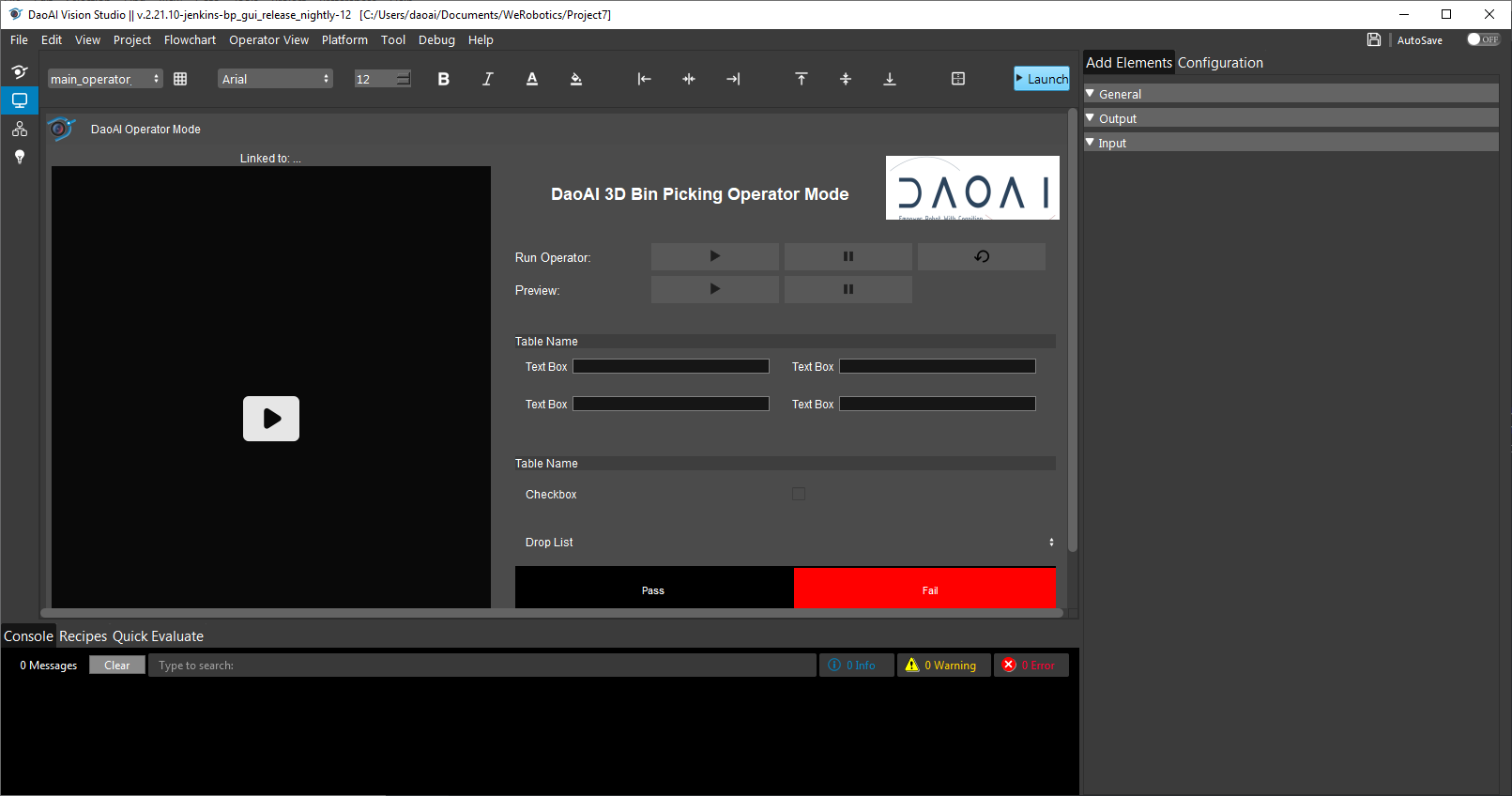This screenshot has height=796, width=1512.
Task: Click the operator view horizontal scrollbar
Action: (x=552, y=613)
